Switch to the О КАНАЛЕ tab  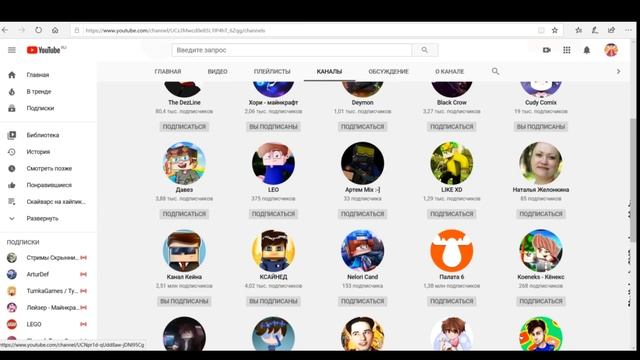[x=449, y=71]
